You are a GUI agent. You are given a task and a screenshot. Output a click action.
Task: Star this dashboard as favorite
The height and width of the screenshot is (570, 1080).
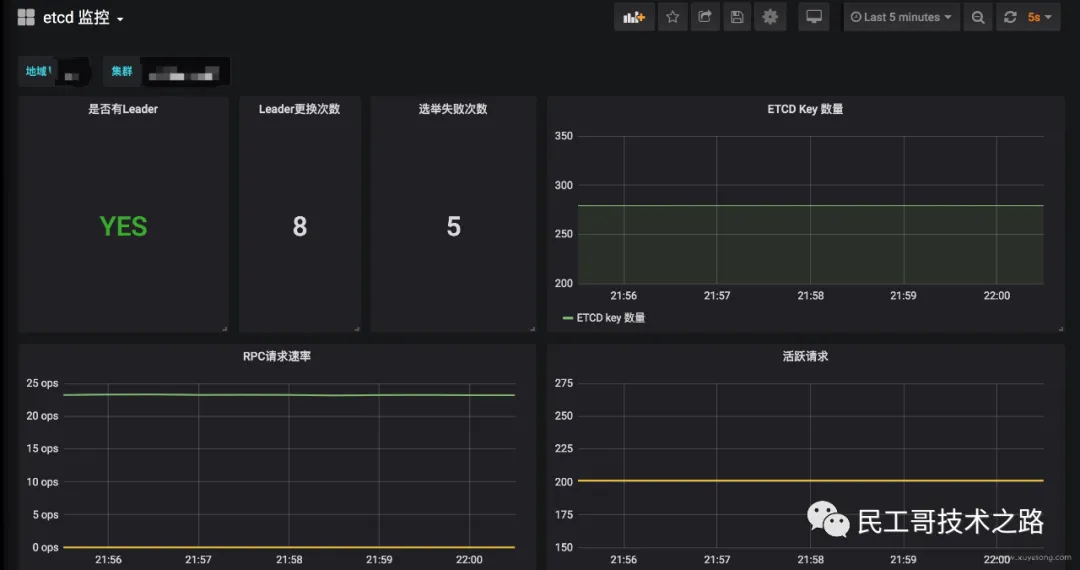[x=672, y=17]
